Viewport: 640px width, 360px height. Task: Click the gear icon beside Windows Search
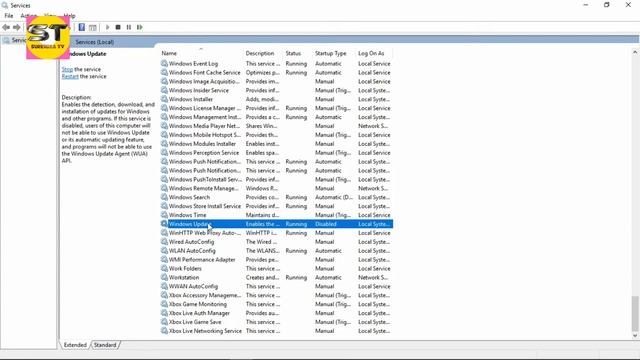164,197
